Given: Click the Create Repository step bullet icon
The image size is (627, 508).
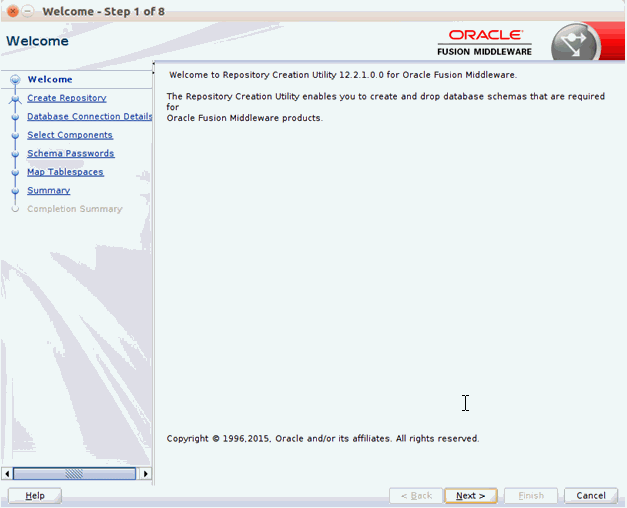Looking at the screenshot, I should (15, 98).
